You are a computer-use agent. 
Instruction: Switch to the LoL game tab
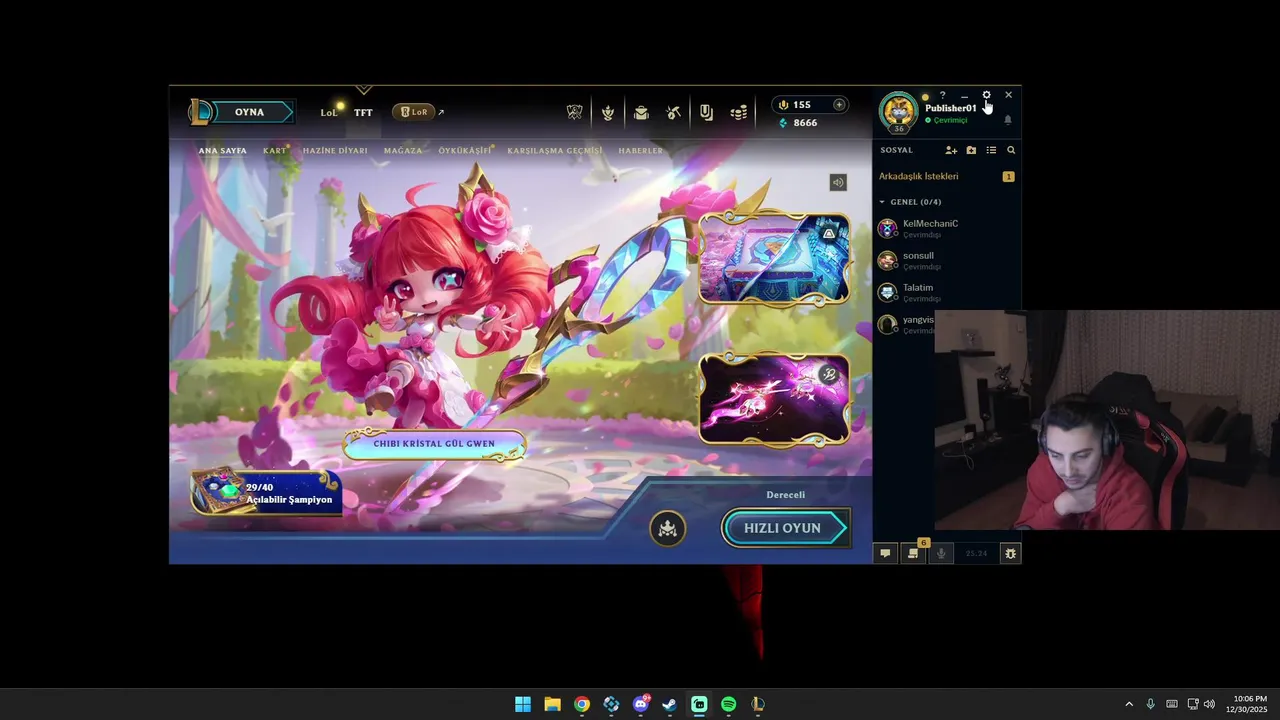coord(329,112)
